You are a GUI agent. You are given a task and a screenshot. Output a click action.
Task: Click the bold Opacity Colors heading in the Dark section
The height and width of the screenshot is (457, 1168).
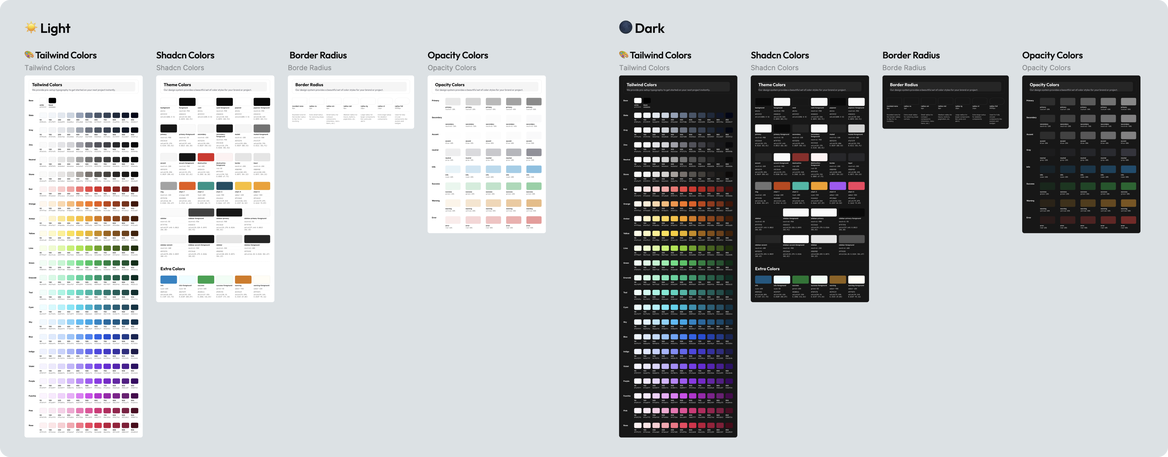[x=1053, y=55]
